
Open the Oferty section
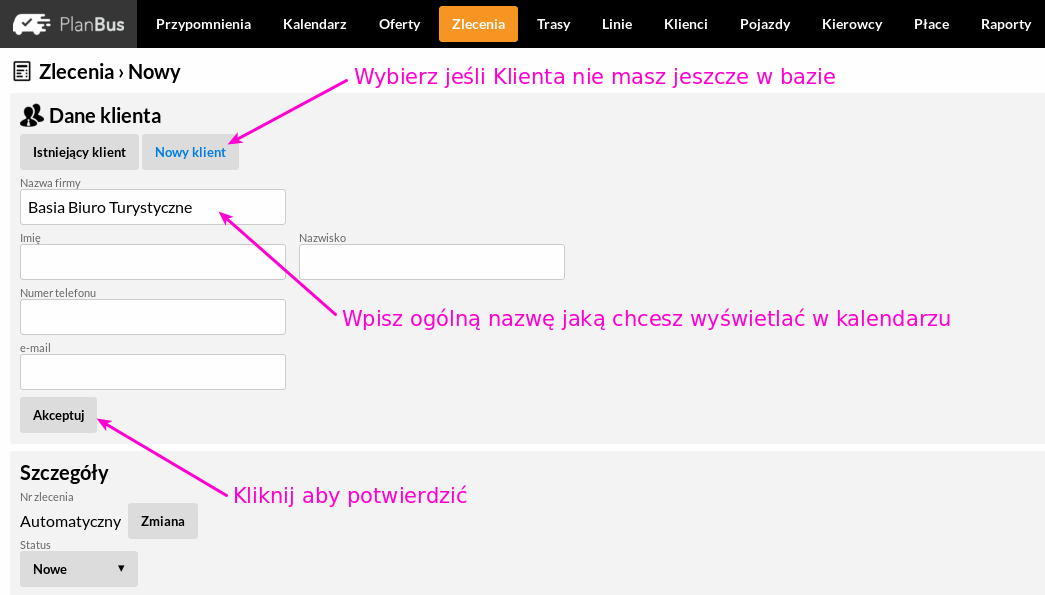tap(399, 24)
